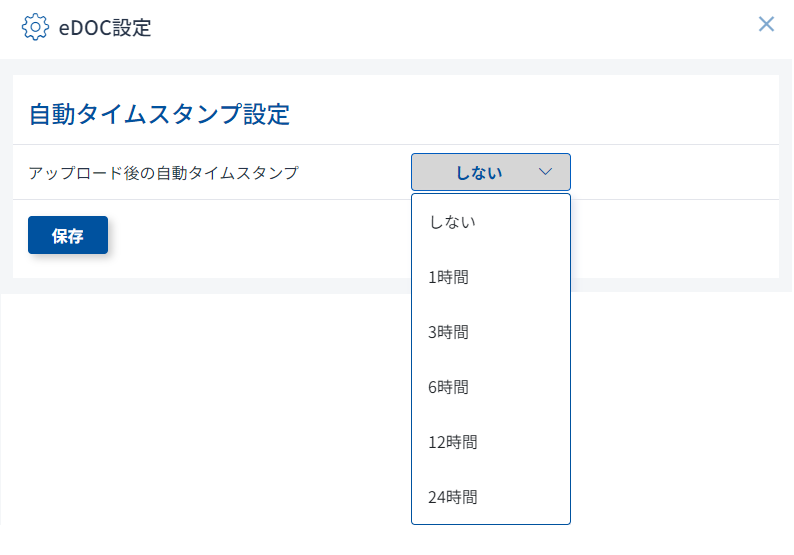The image size is (794, 555).
Task: Click empty header space right of eDOC設定 title
Action: point(450,27)
